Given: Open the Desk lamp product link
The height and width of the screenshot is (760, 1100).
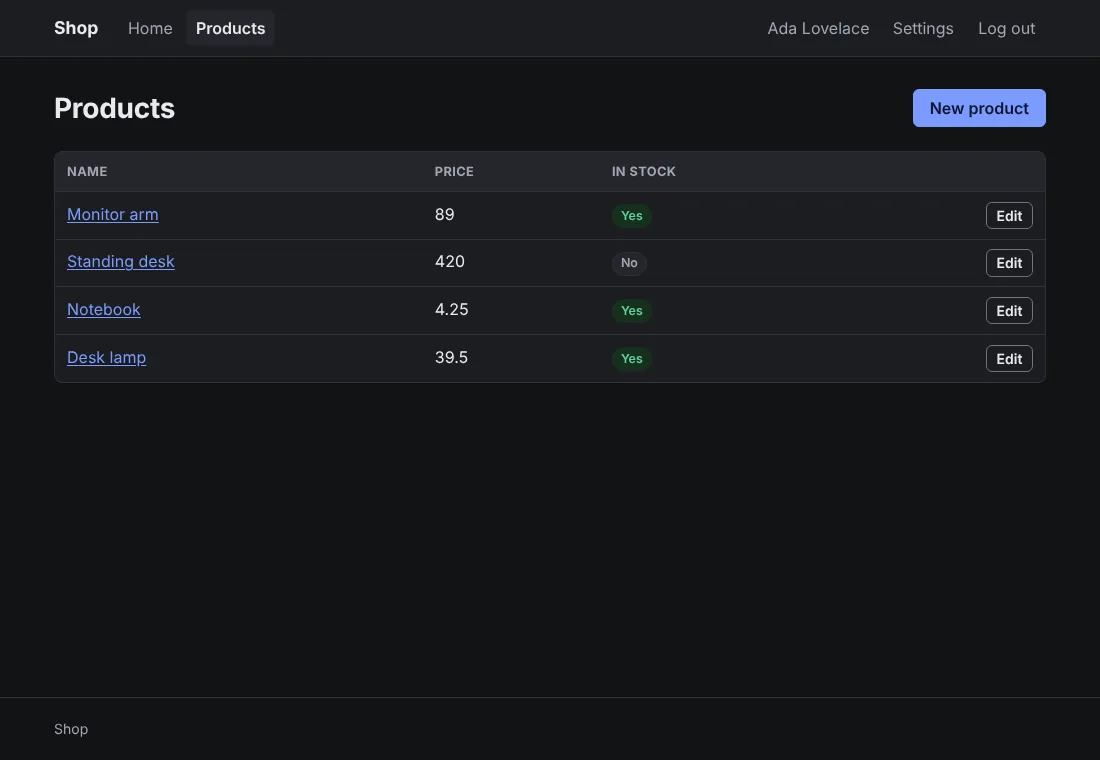Looking at the screenshot, I should point(106,357).
